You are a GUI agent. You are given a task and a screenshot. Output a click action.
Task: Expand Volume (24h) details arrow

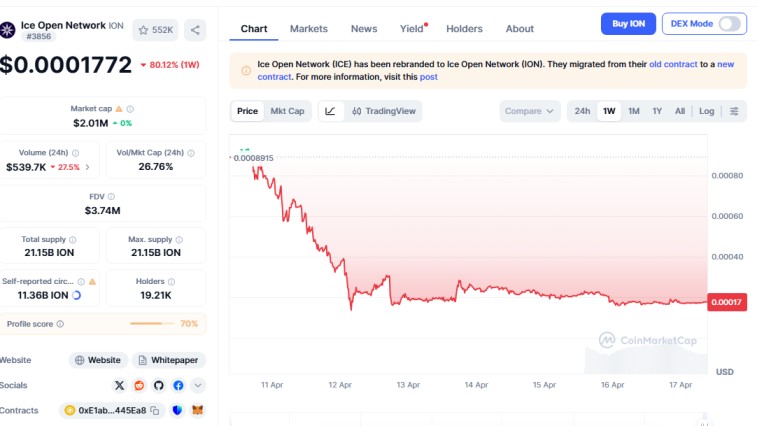87,167
